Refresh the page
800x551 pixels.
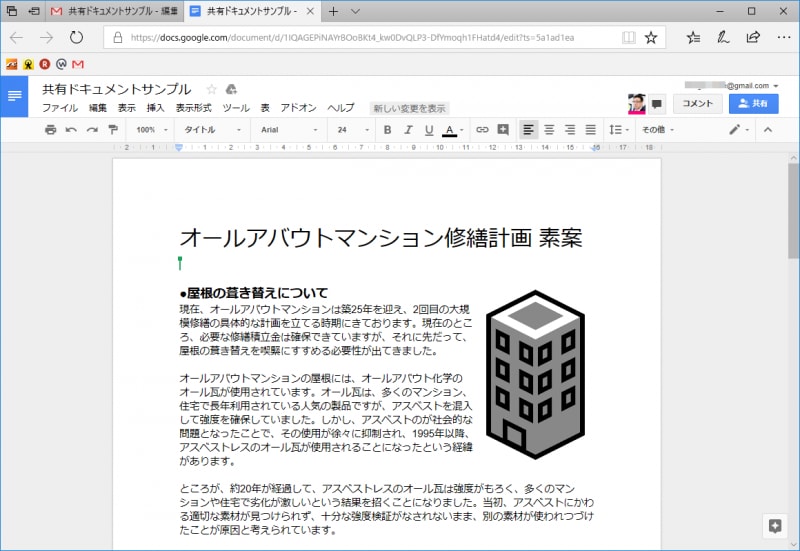[76, 37]
